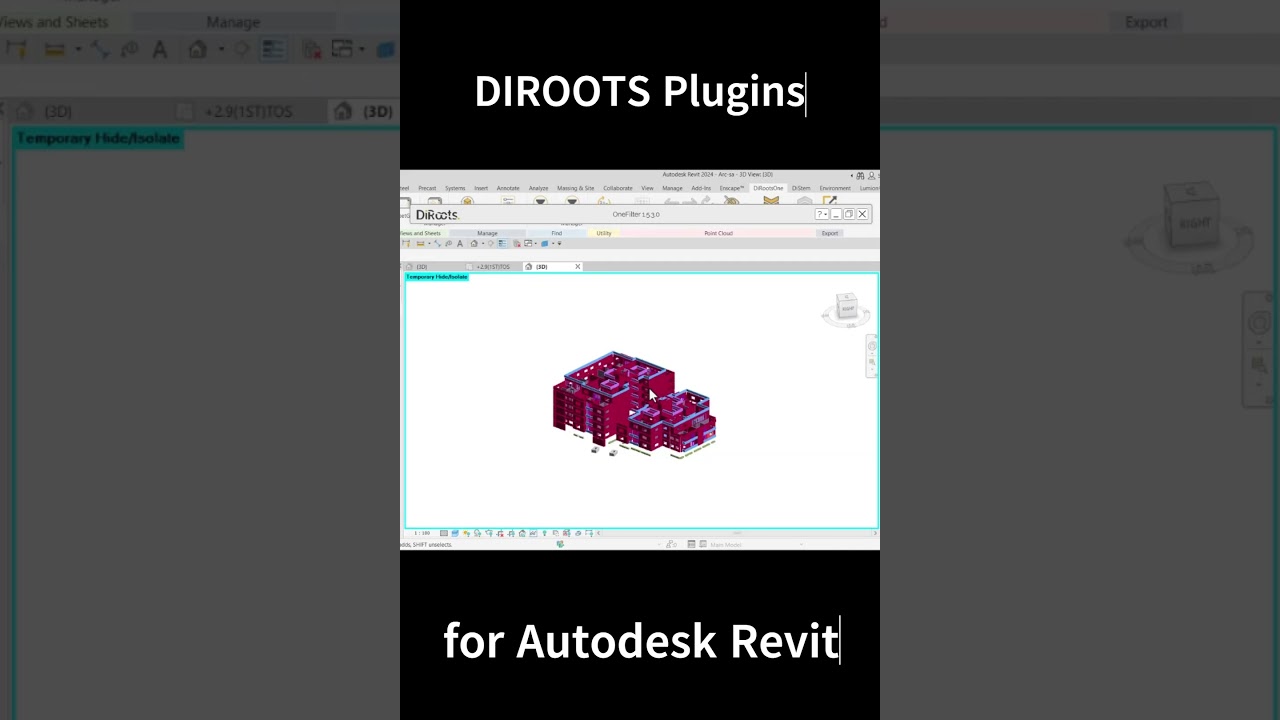Open Default 3D View home icon

tap(474, 244)
